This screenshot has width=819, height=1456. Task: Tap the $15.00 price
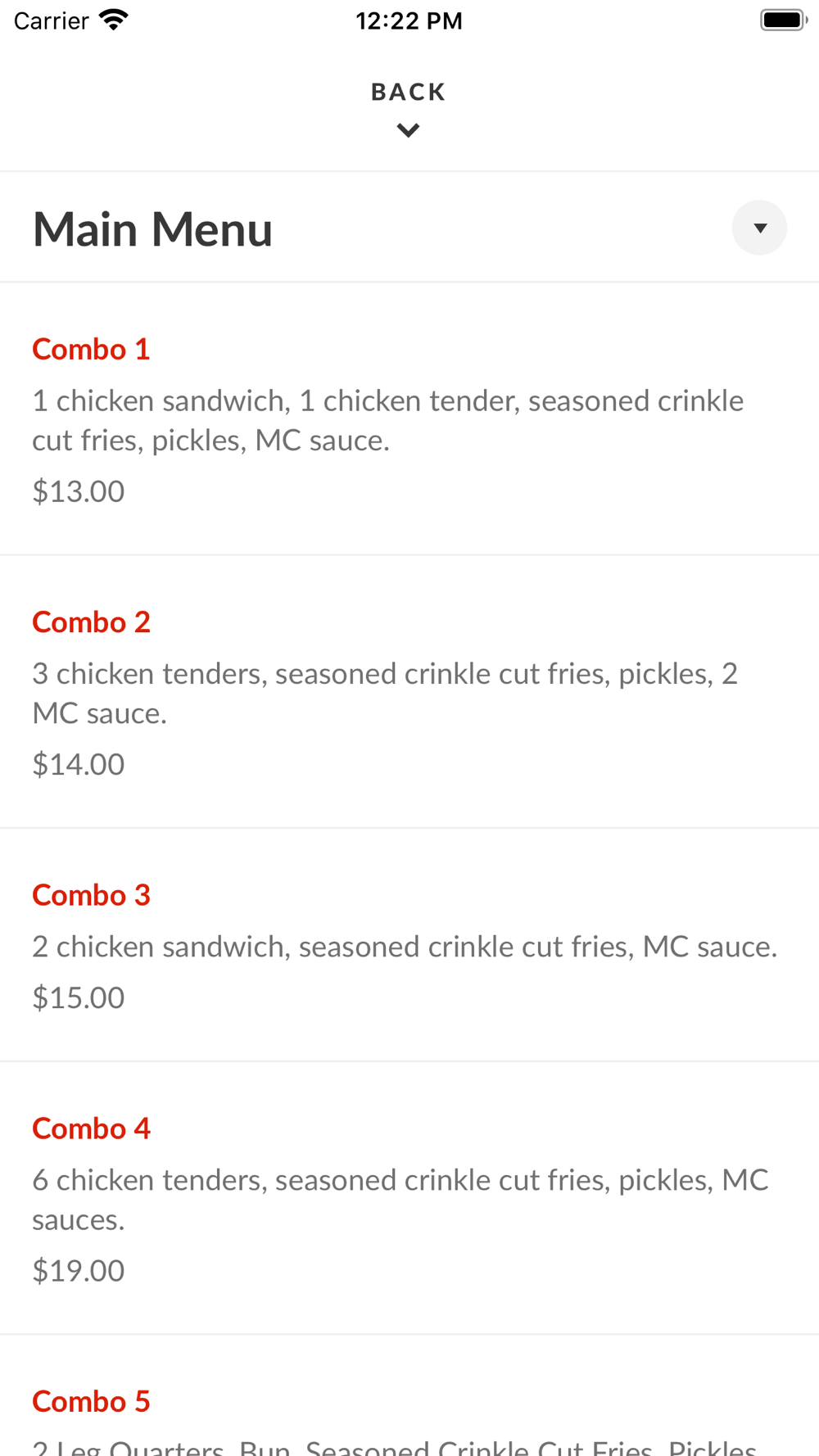(x=79, y=997)
